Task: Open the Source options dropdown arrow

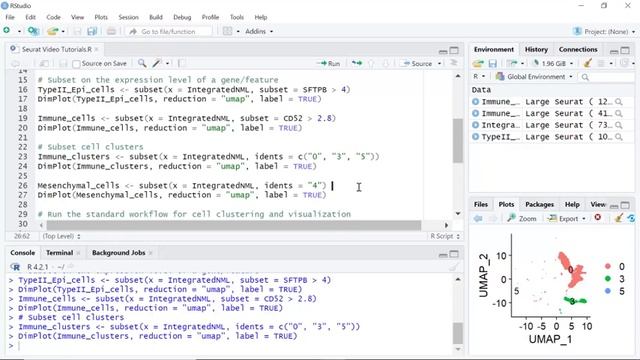Action: [x=439, y=64]
